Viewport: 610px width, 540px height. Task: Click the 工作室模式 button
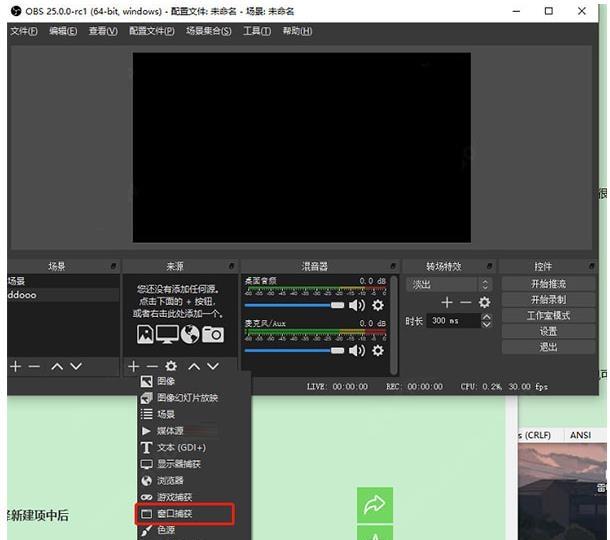tap(548, 315)
